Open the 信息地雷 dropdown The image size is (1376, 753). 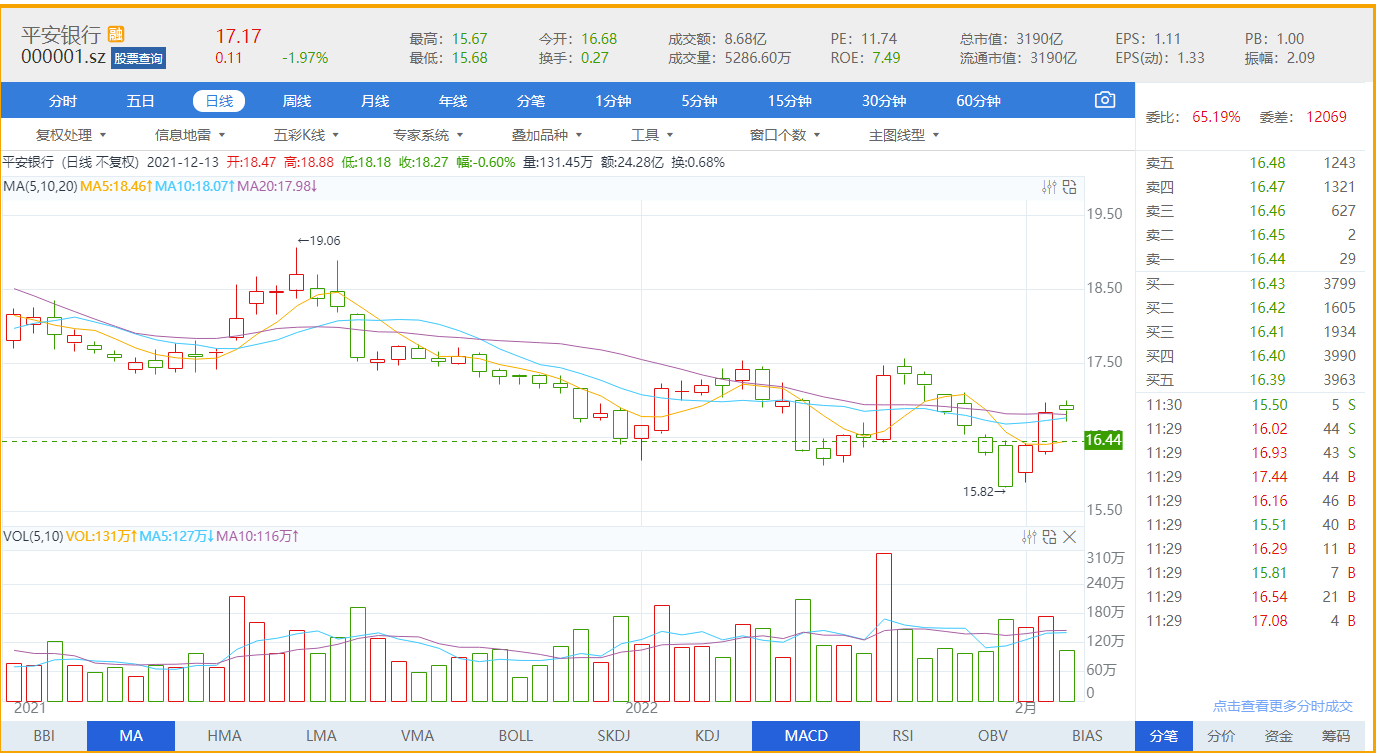(x=190, y=135)
